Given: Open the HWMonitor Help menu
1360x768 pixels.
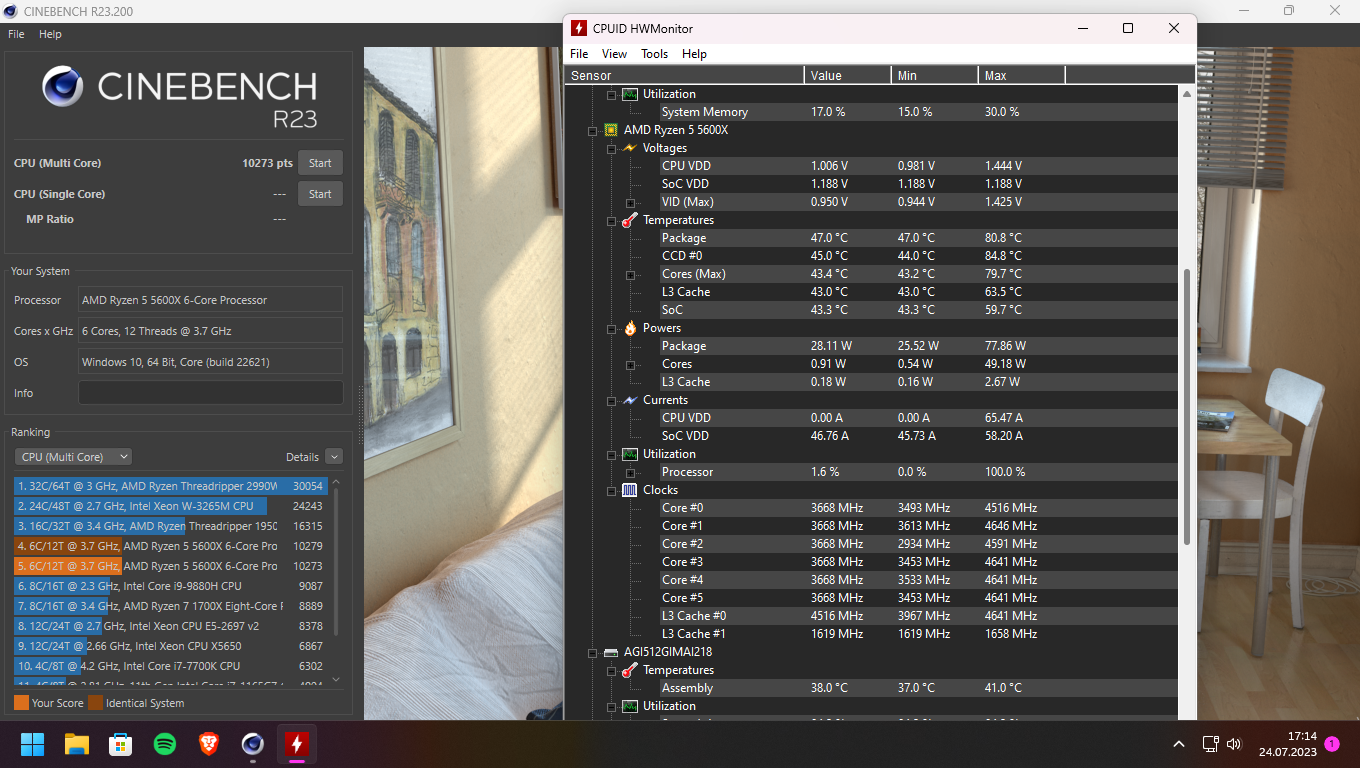Looking at the screenshot, I should point(694,54).
